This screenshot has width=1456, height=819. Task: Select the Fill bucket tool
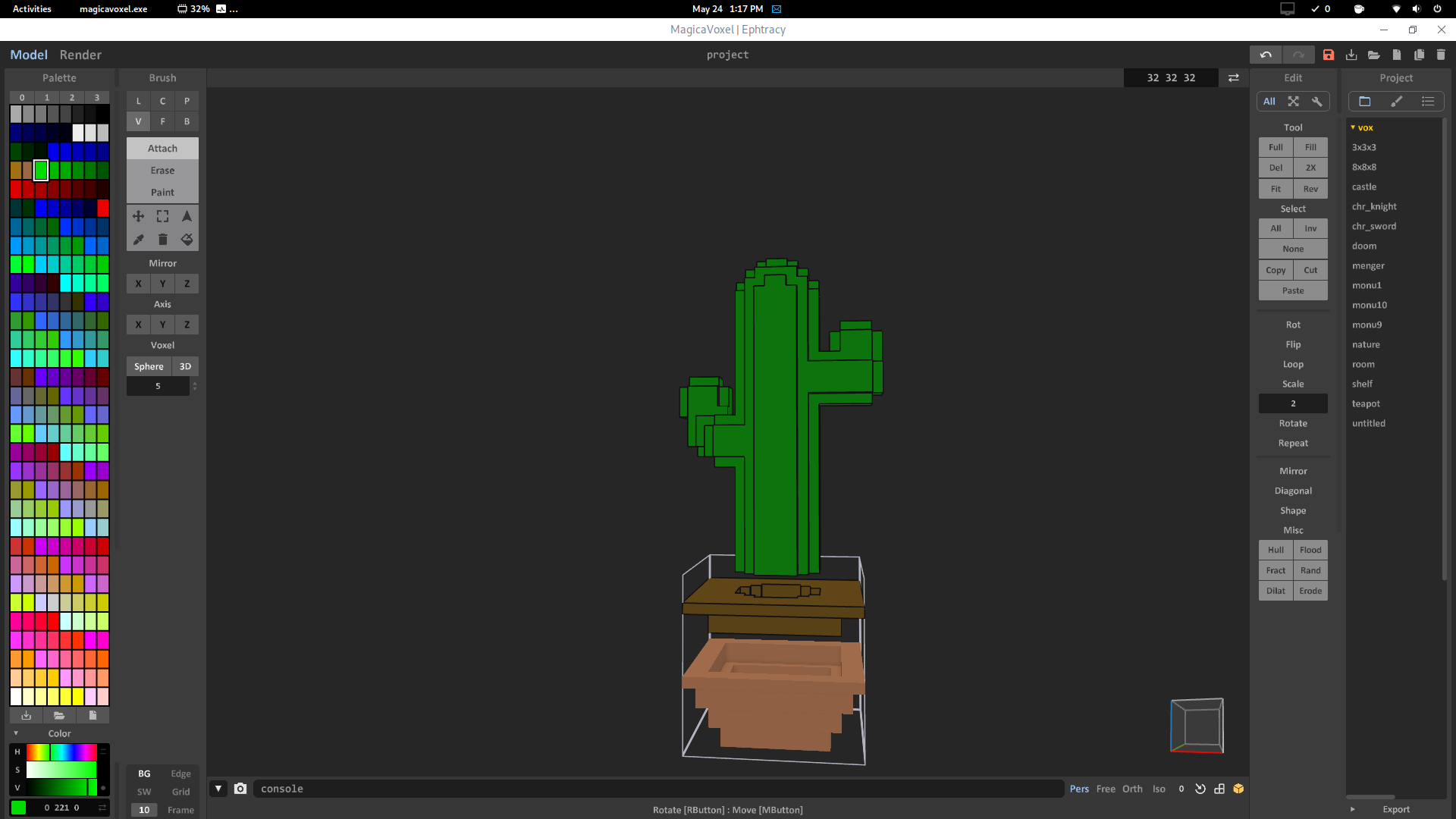pyautogui.click(x=187, y=240)
